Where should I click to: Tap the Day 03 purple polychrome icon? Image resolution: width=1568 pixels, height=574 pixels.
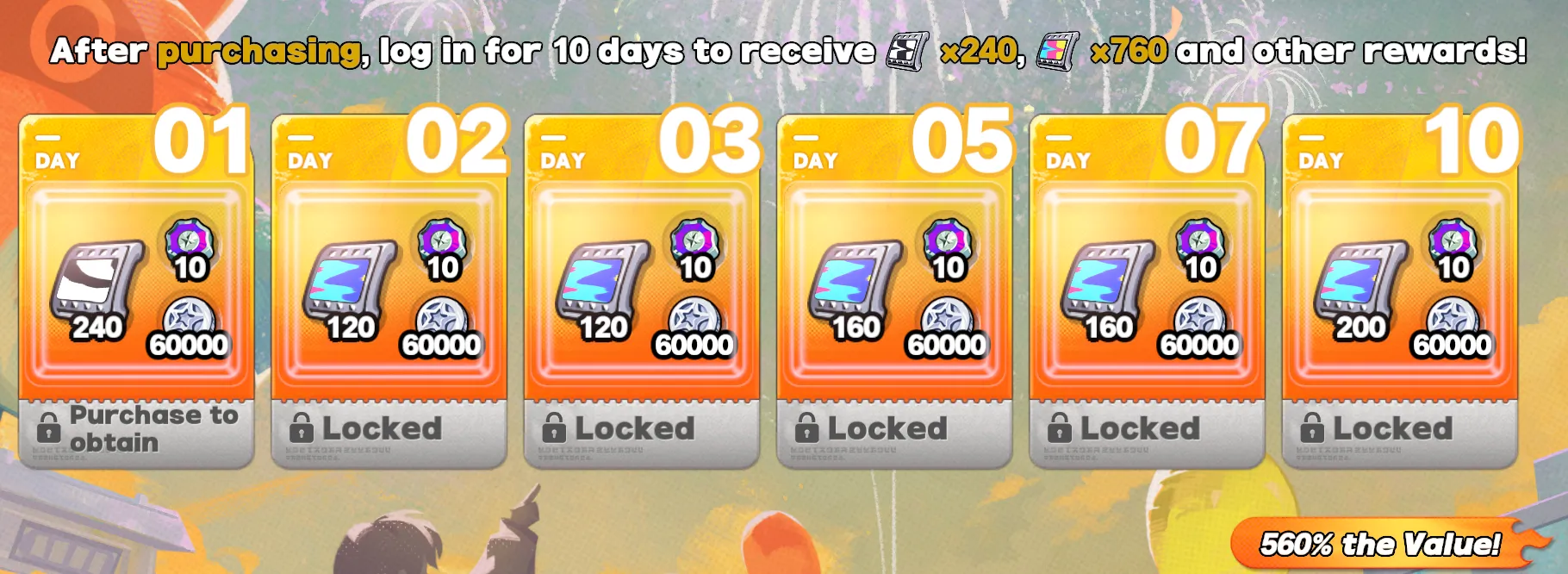click(694, 241)
